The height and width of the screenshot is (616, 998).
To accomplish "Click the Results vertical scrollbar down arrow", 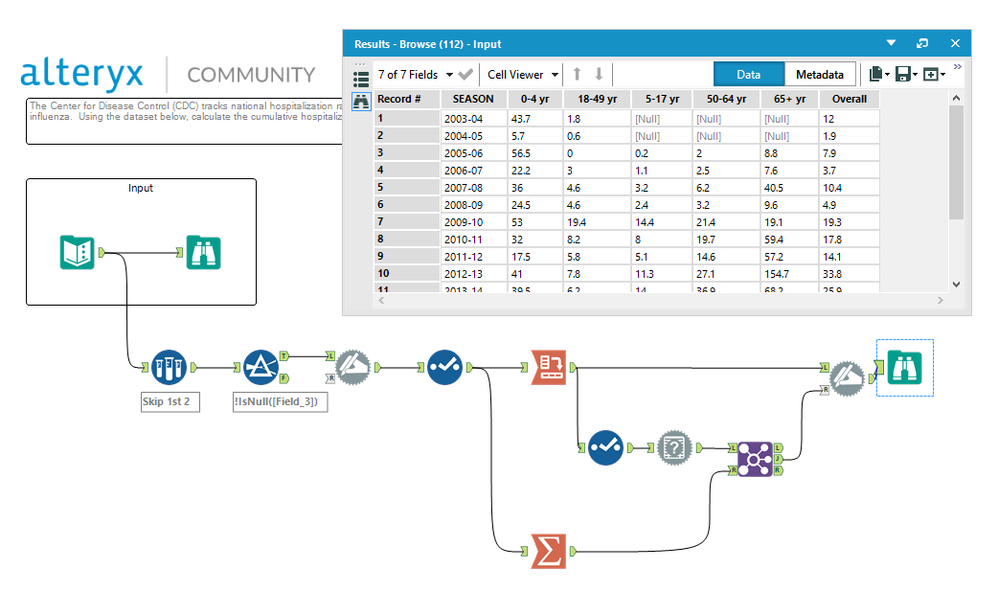I will (956, 284).
